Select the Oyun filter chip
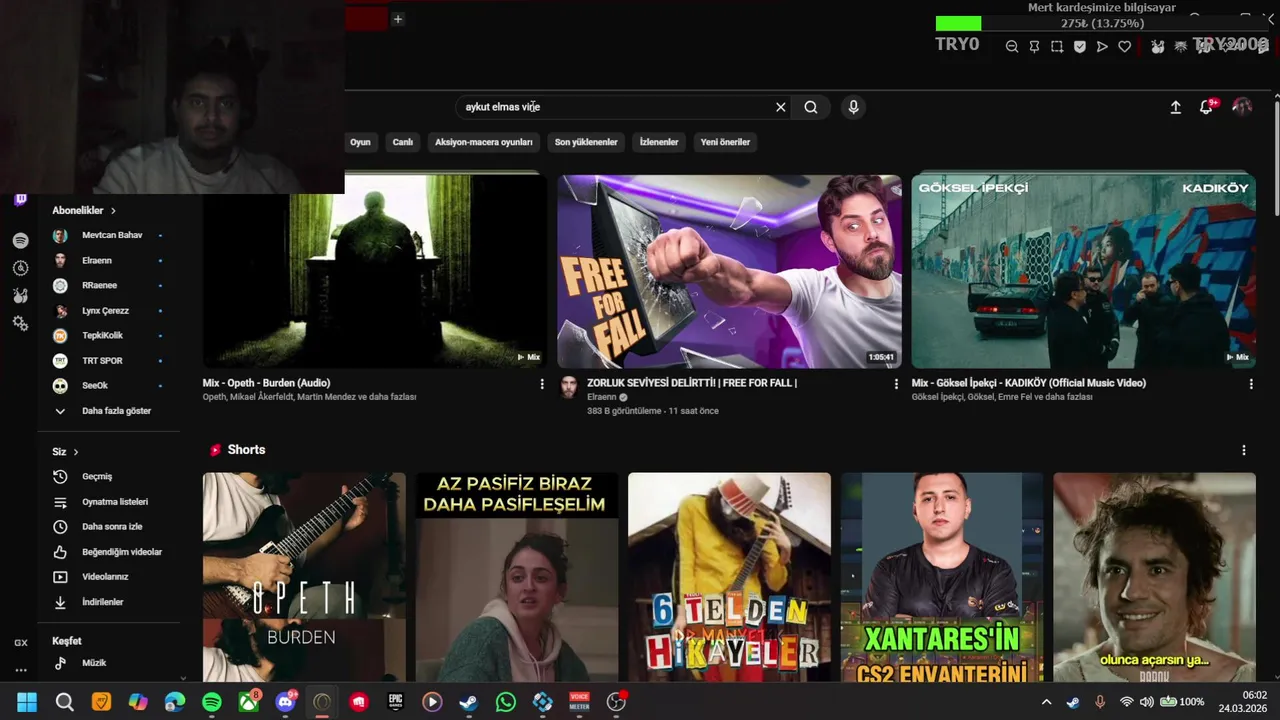The height and width of the screenshot is (720, 1280). (x=360, y=142)
